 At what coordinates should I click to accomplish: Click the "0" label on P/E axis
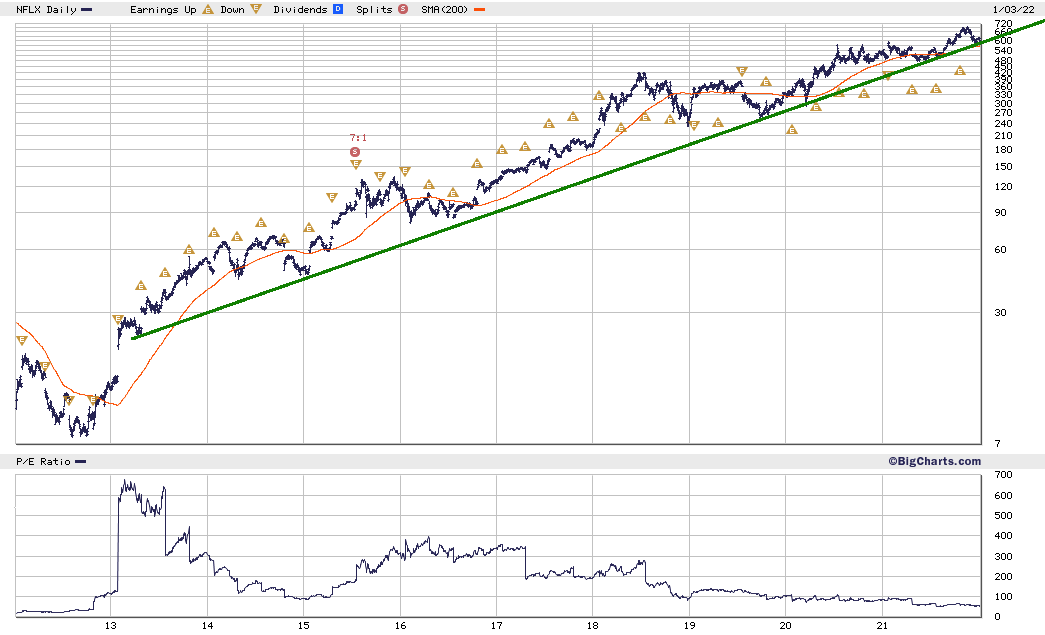998,617
